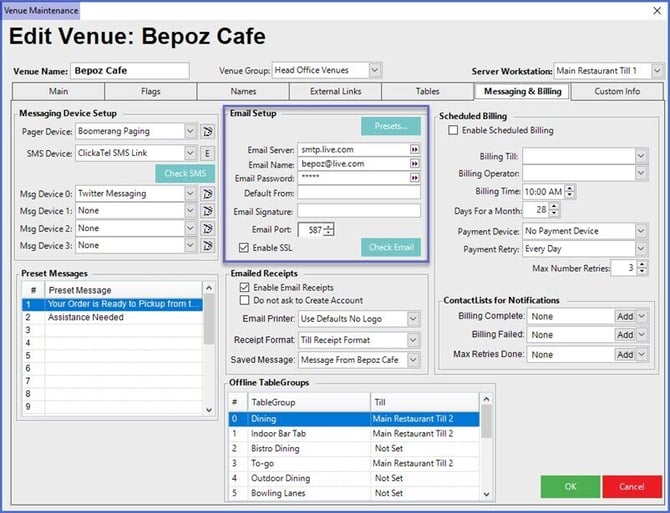Image resolution: width=670 pixels, height=513 pixels.
Task: Toggle the Enable SSL checkbox
Action: click(245, 247)
